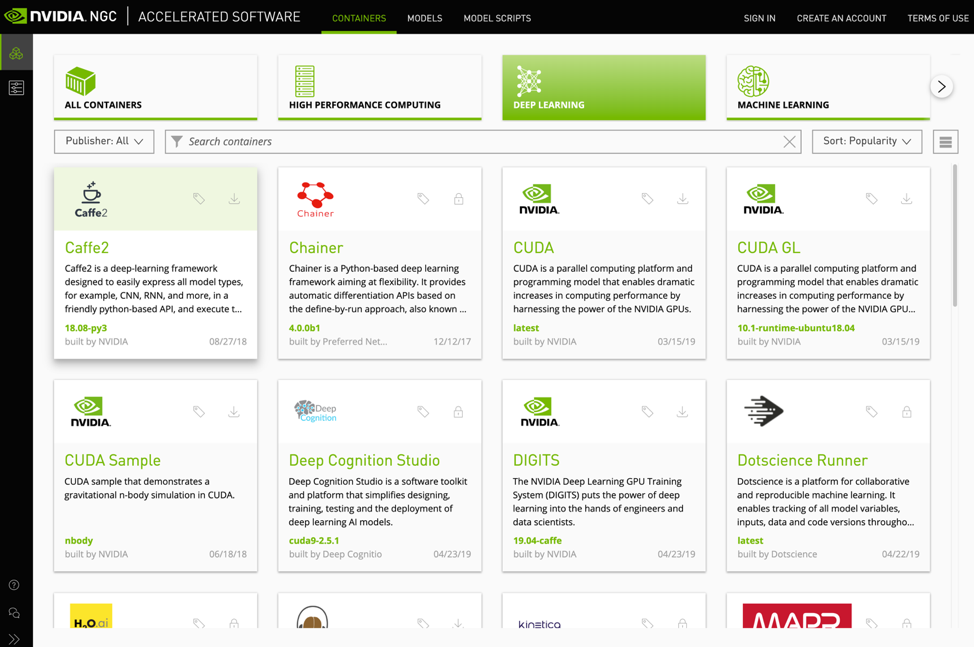Click the tag icon on CUDA Sample card

pyautogui.click(x=199, y=412)
